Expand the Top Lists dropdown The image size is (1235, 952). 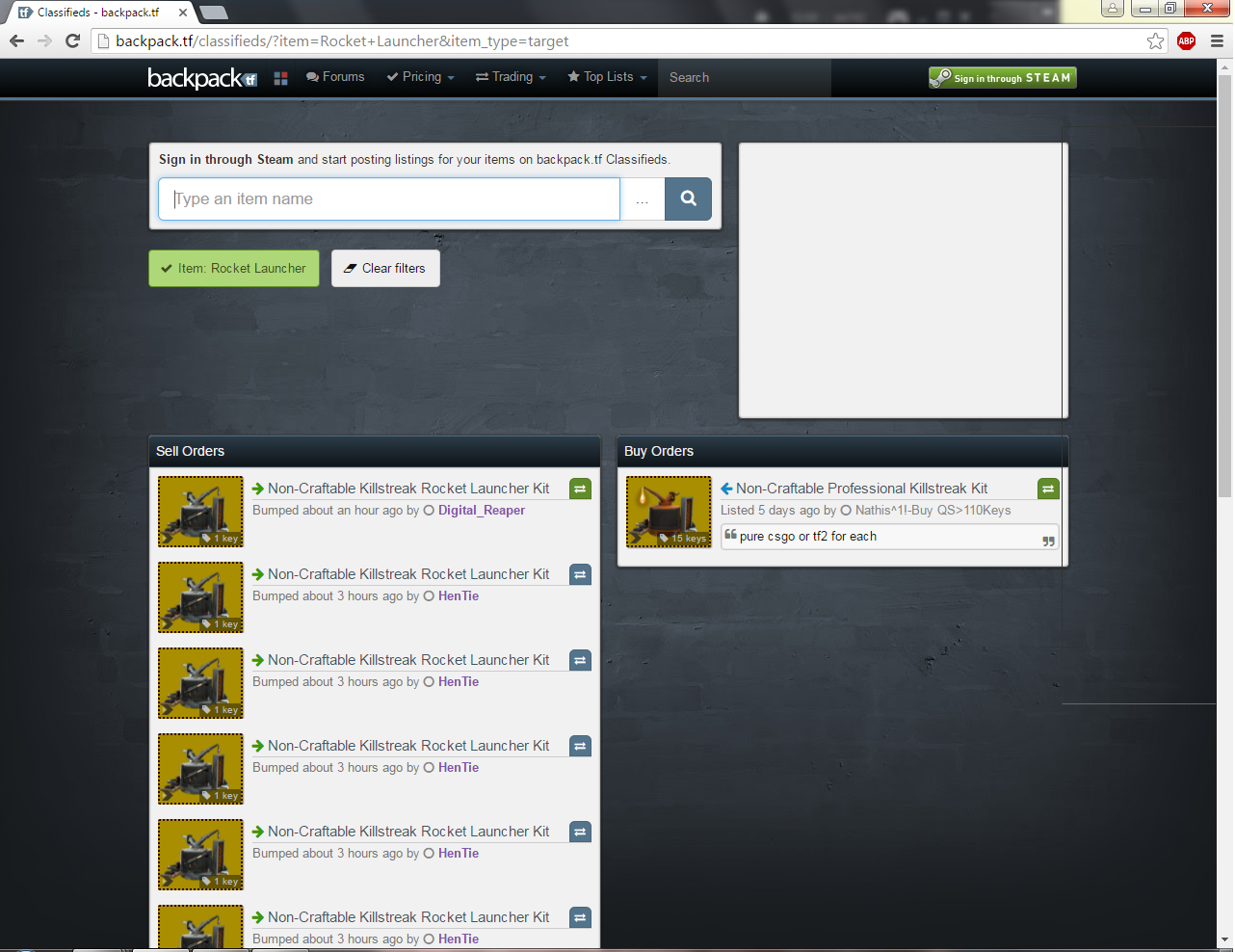(x=607, y=77)
